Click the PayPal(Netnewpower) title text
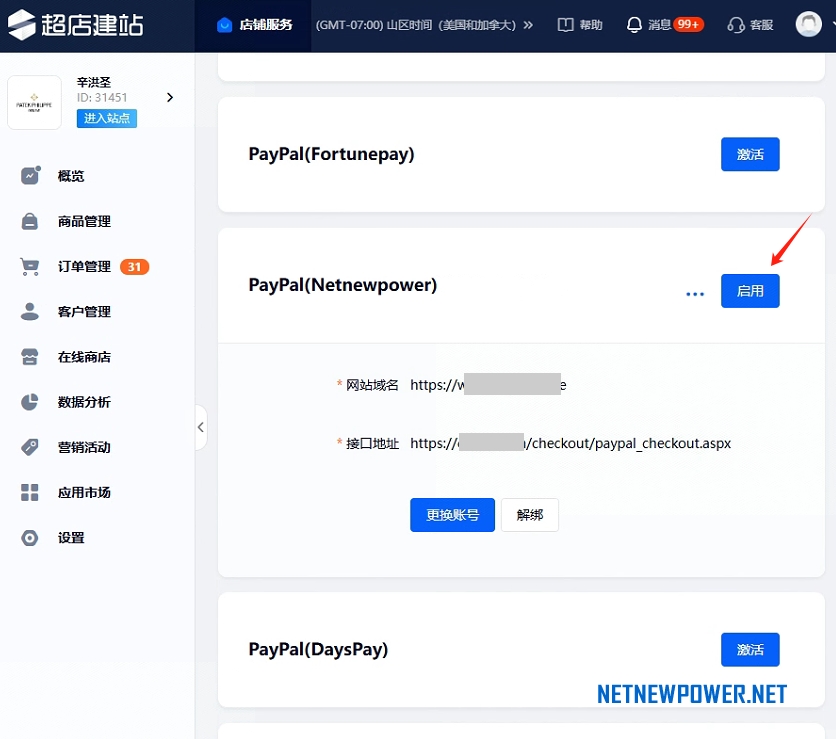The width and height of the screenshot is (836, 739). pos(343,285)
